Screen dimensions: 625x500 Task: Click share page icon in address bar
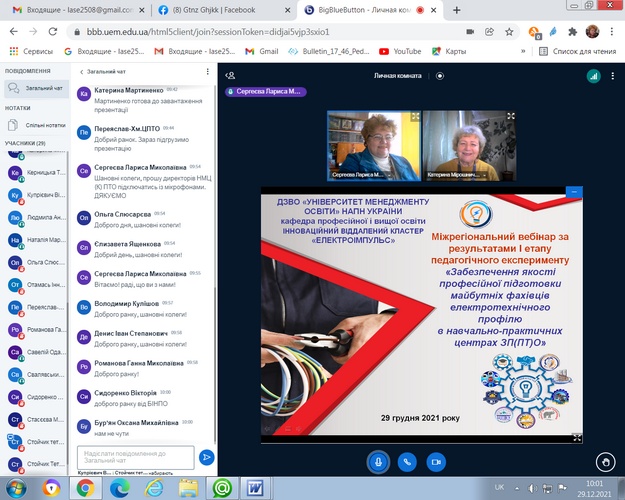click(x=489, y=32)
